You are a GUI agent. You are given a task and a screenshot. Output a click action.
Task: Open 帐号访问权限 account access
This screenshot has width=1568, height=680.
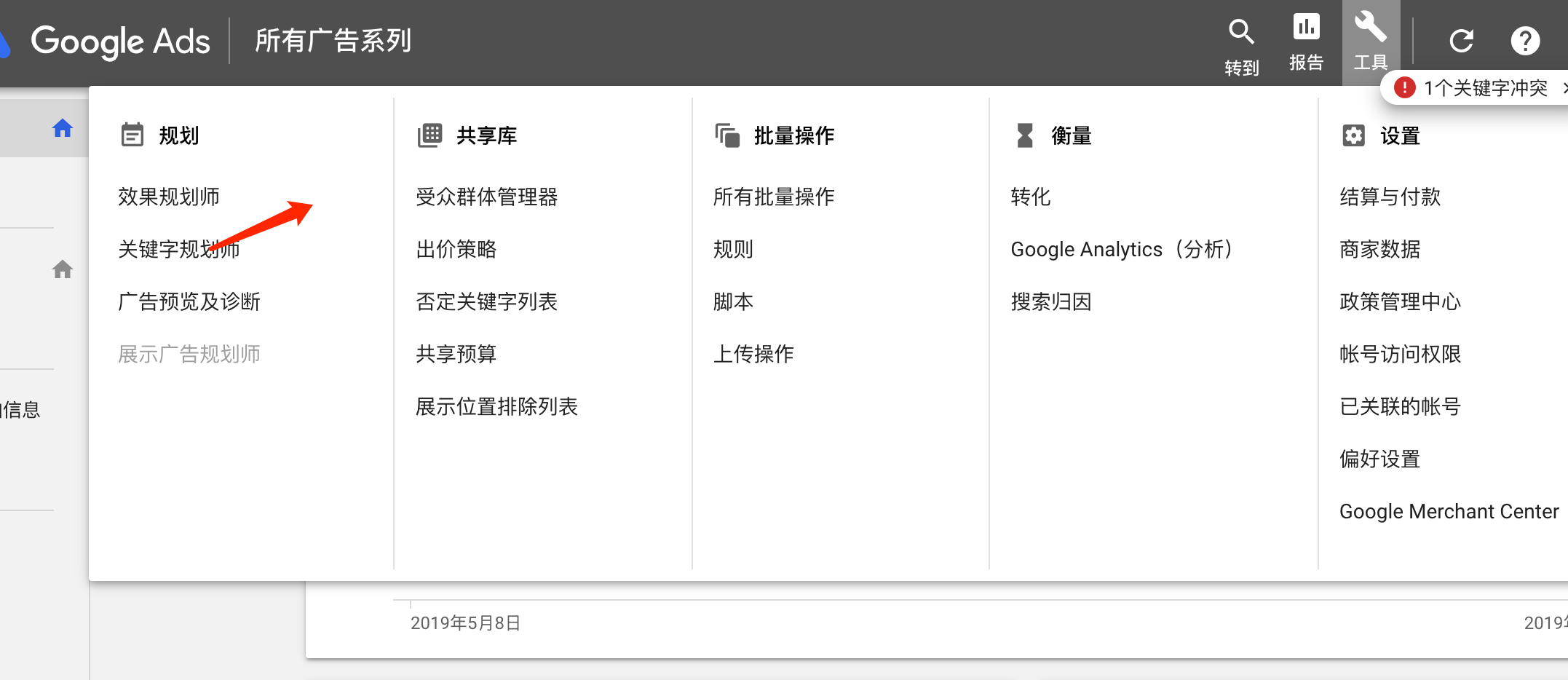tap(1401, 354)
